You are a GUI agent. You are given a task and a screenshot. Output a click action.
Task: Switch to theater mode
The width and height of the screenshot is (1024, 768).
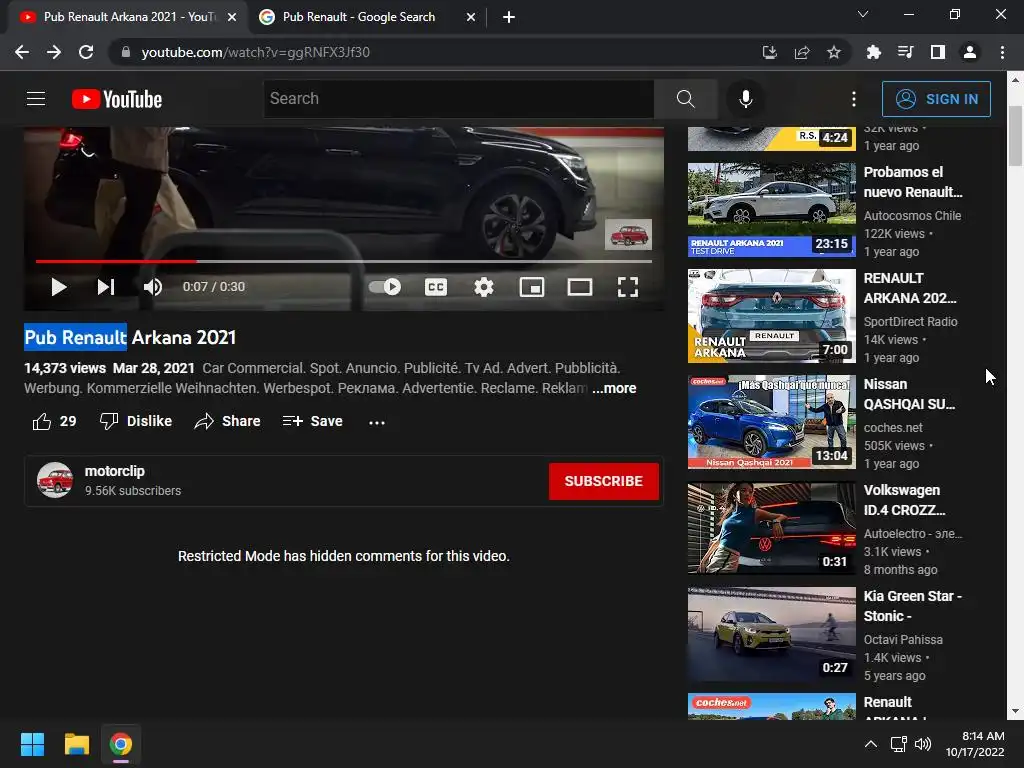pyautogui.click(x=580, y=287)
